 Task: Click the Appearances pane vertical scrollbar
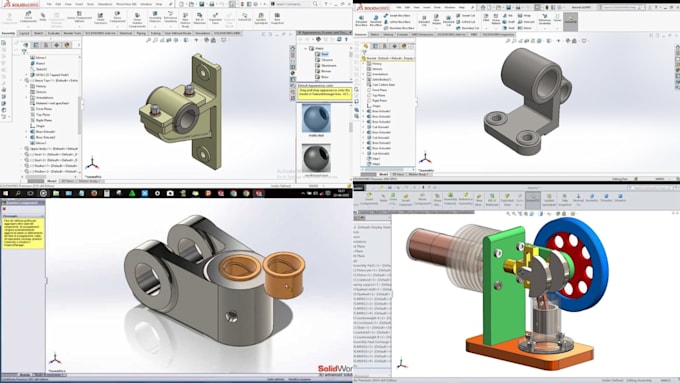click(351, 127)
